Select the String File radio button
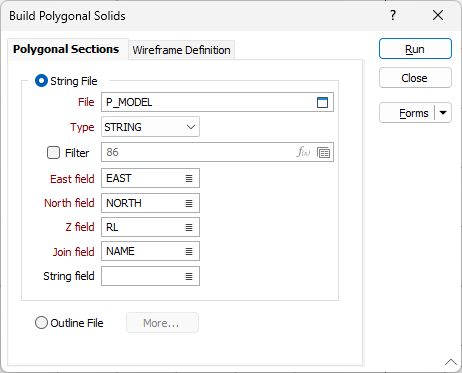The image size is (462, 373). coord(41,81)
